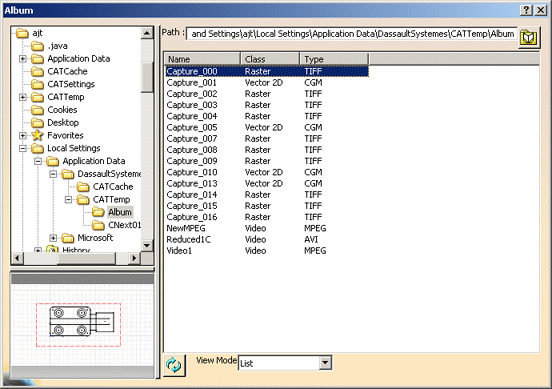Click the tree vertical scrollbar thumb
This screenshot has width=552, height=389.
147,77
